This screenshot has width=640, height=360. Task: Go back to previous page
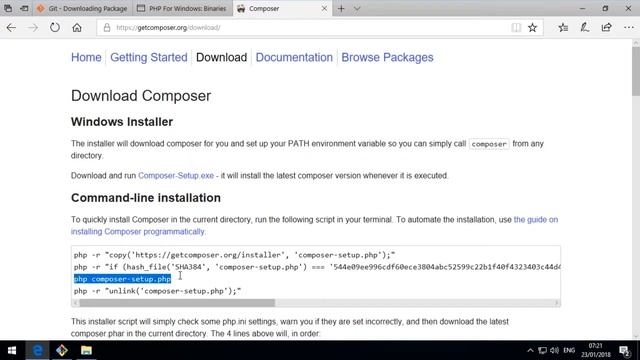point(11,28)
